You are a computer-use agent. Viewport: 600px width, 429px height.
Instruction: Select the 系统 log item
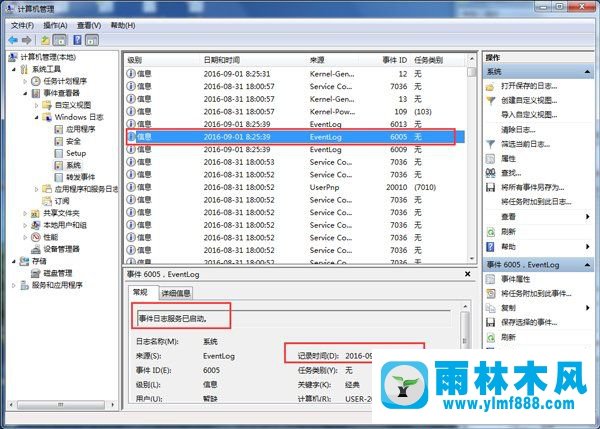click(x=73, y=165)
